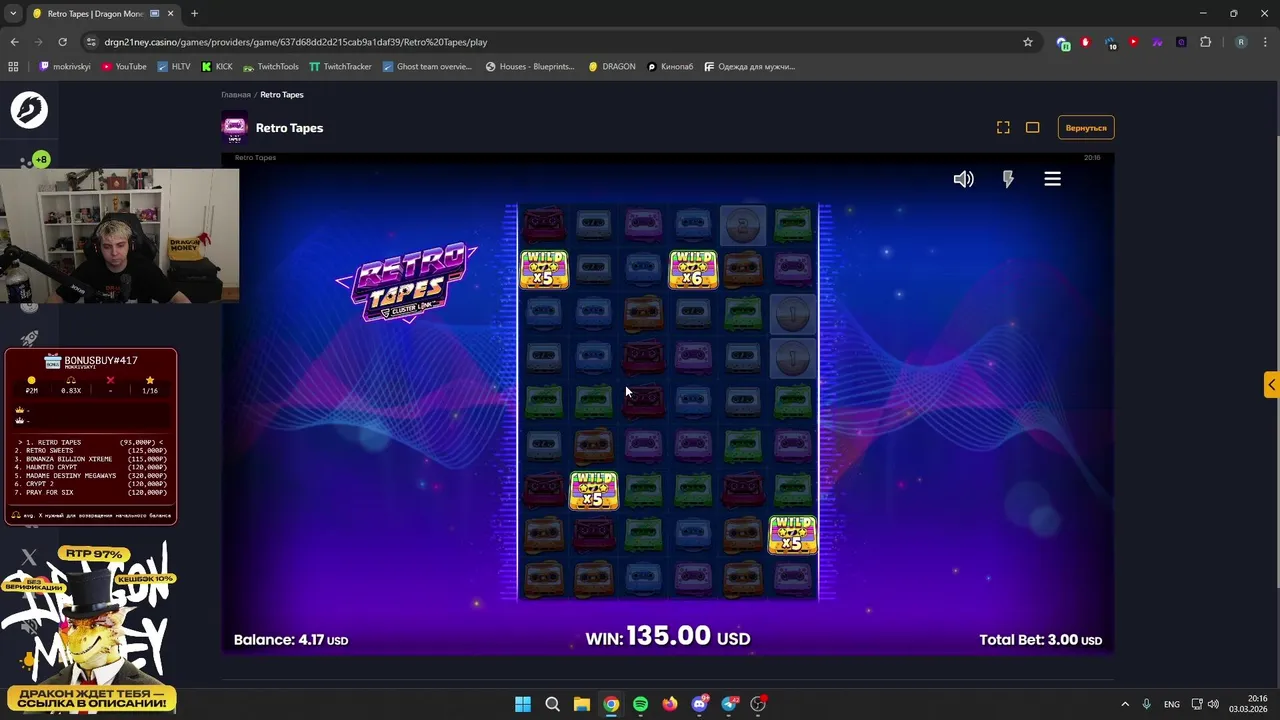Screen dimensions: 1280x720
Task: Open the Главная breadcrumb link
Action: coord(236,94)
